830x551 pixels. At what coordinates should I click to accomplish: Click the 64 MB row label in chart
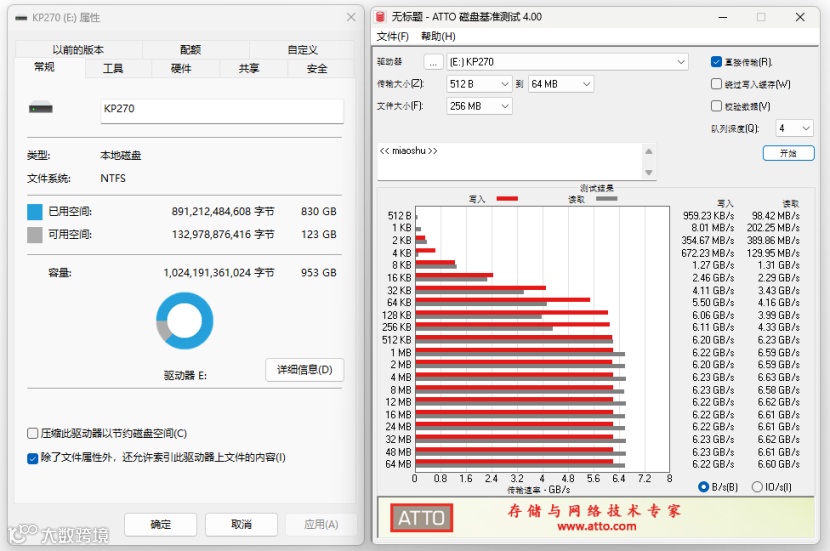coord(398,464)
